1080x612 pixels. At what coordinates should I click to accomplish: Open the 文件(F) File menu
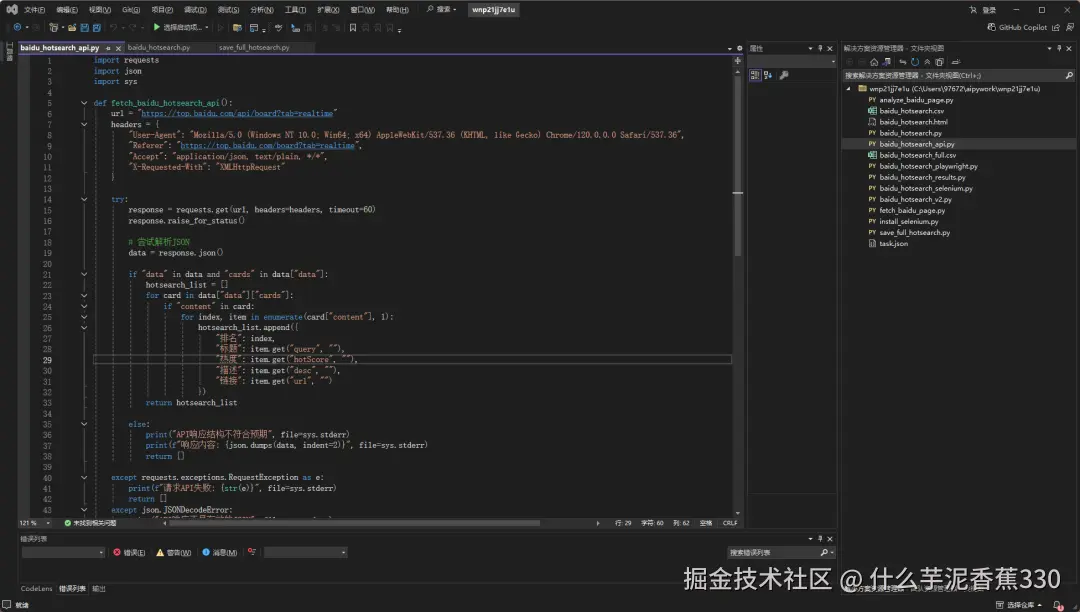click(x=34, y=10)
